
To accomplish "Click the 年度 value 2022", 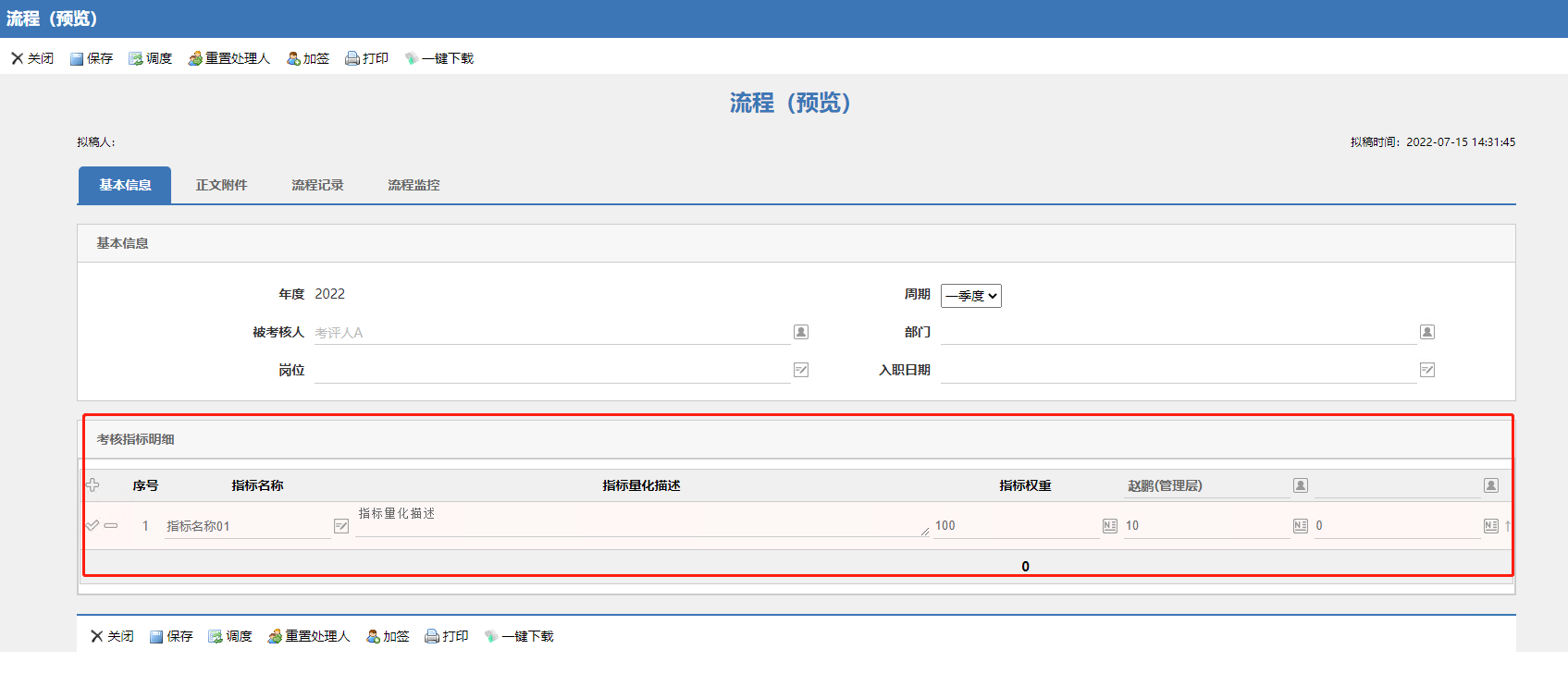I will (329, 294).
